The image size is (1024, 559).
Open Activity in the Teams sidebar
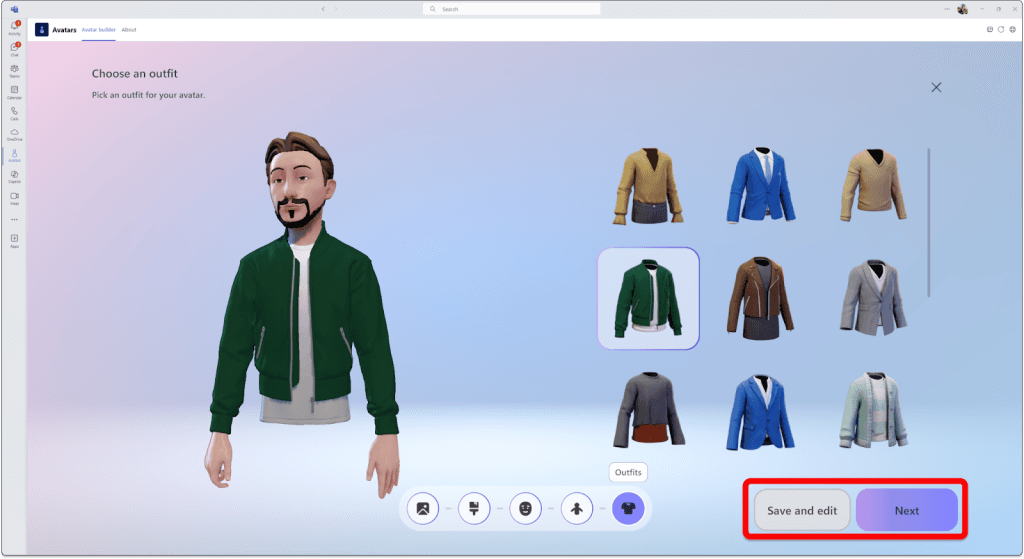tap(14, 27)
